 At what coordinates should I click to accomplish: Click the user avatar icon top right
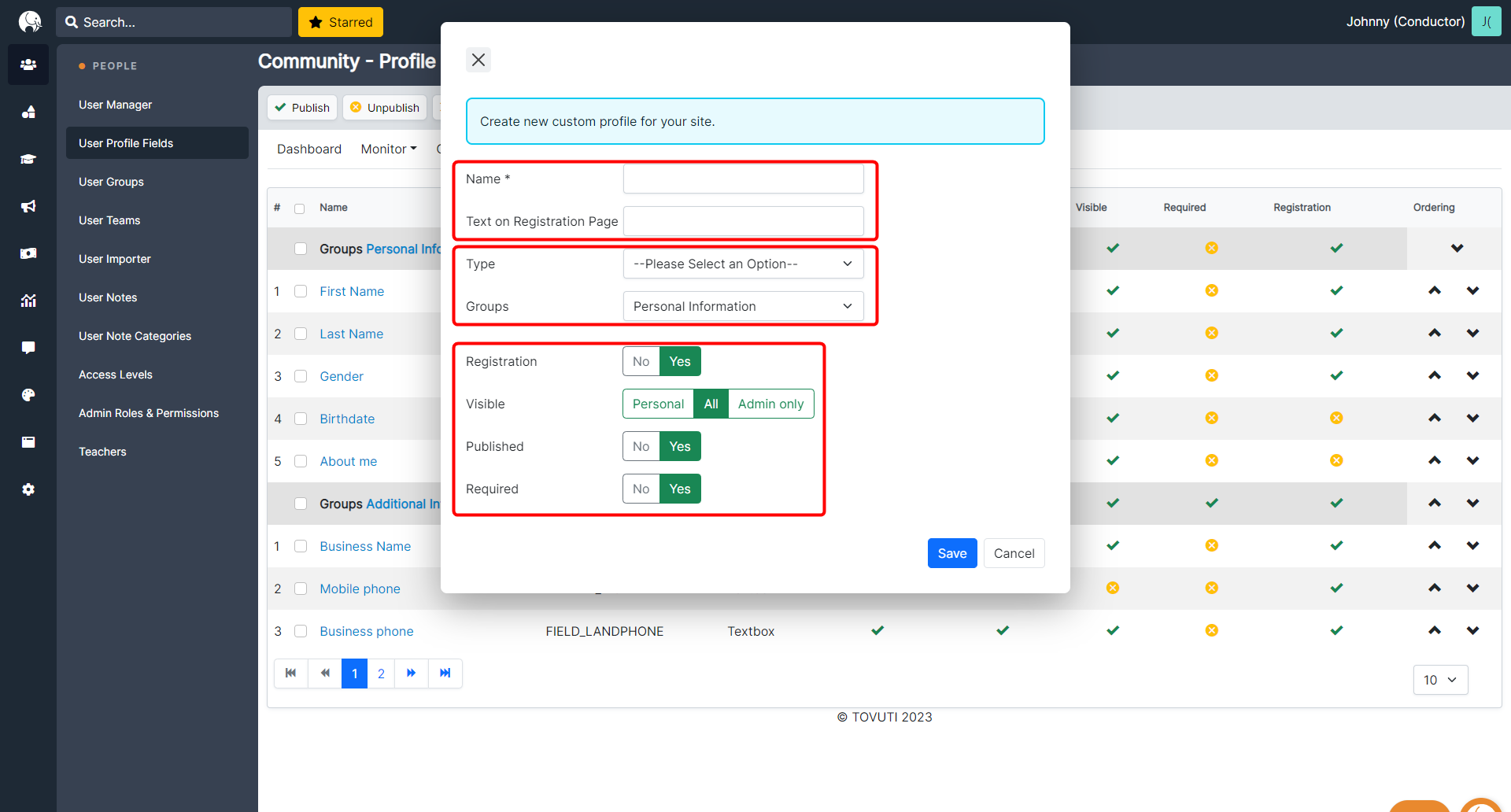pyautogui.click(x=1486, y=22)
